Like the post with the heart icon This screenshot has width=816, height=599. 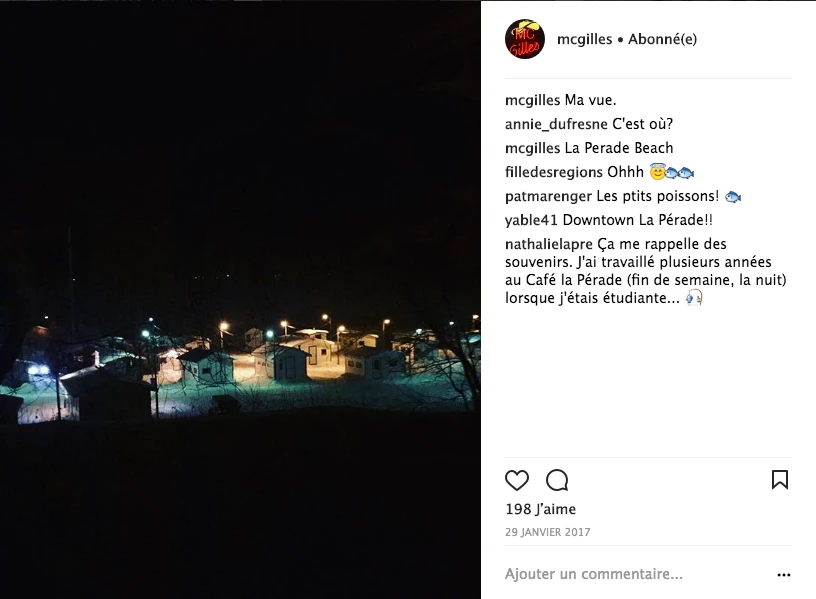pos(517,480)
